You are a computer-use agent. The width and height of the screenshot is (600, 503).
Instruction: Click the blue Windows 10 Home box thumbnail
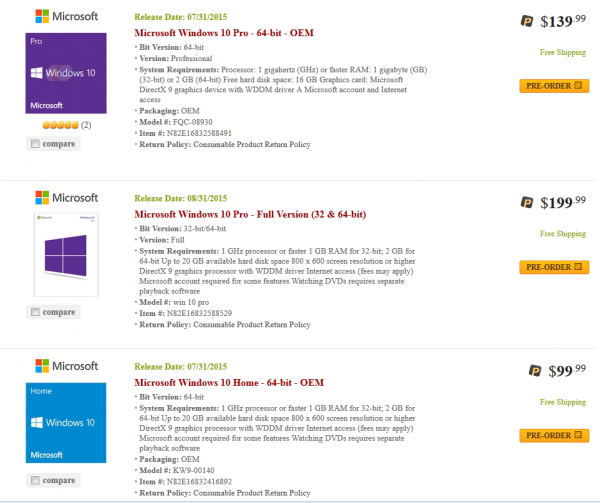[x=66, y=420]
